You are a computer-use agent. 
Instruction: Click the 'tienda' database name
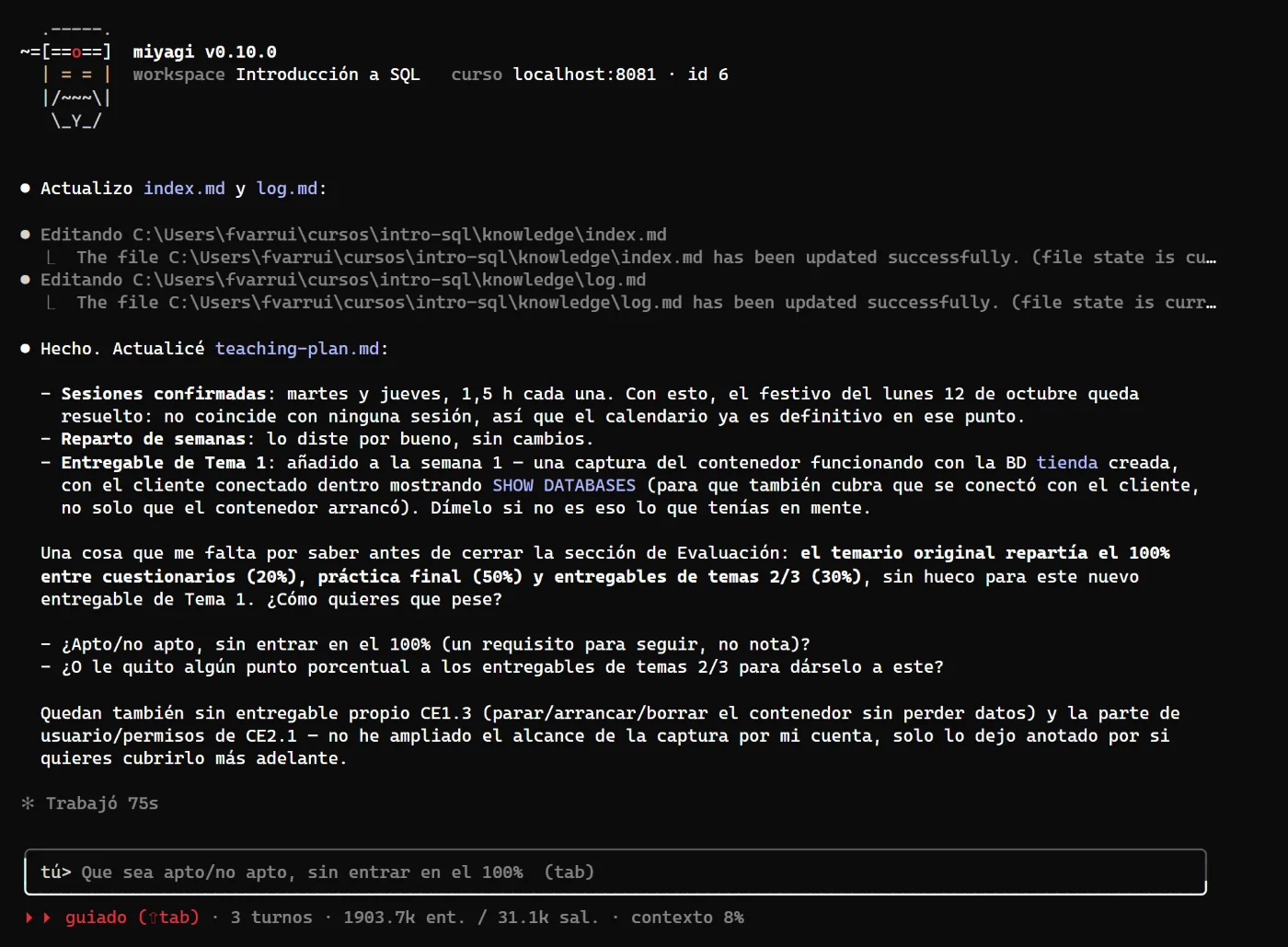[1067, 463]
